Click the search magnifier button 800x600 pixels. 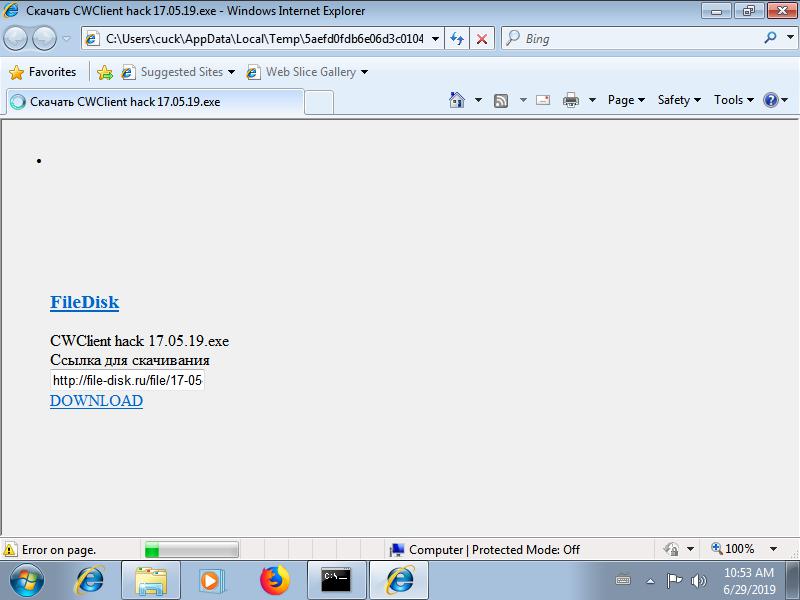coord(770,38)
